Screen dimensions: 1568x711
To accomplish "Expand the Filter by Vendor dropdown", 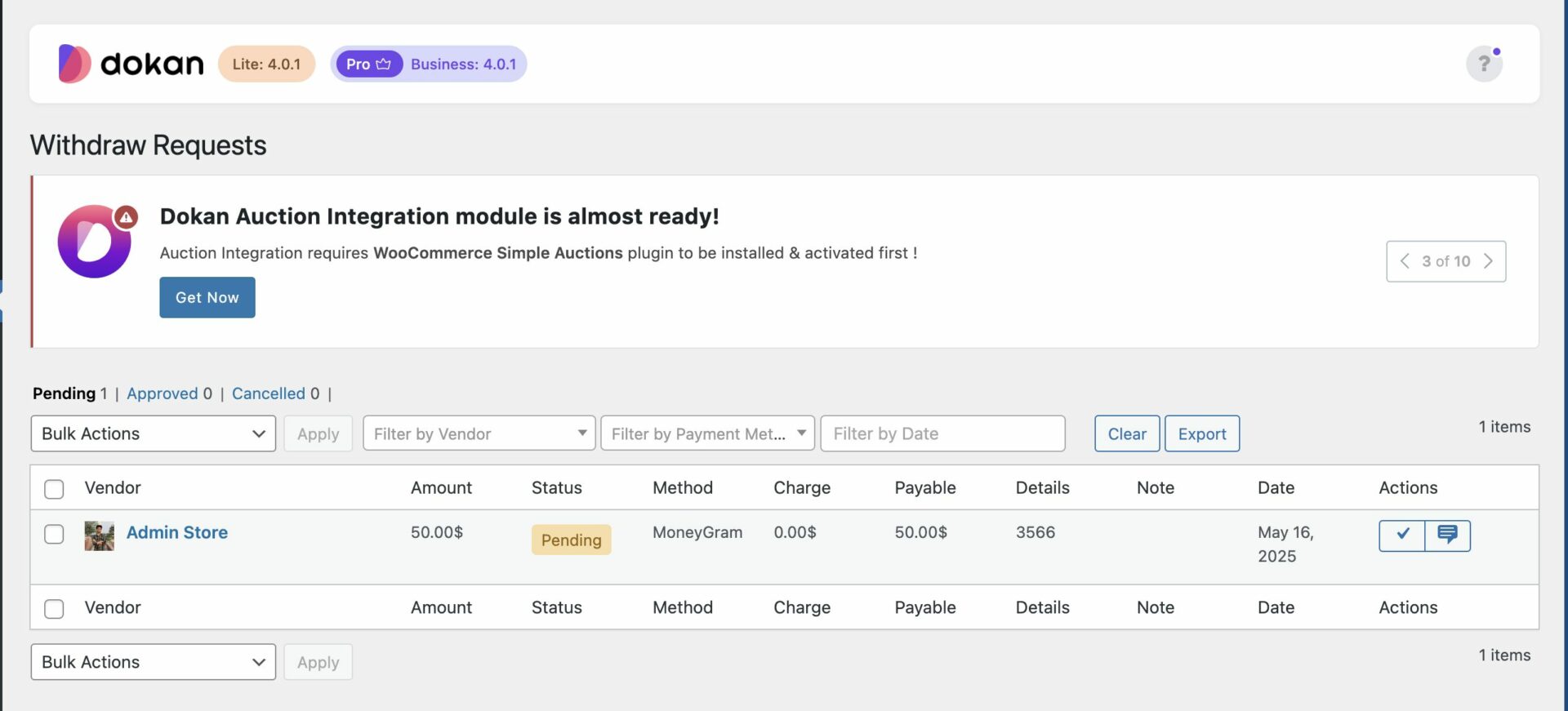I will (479, 433).
